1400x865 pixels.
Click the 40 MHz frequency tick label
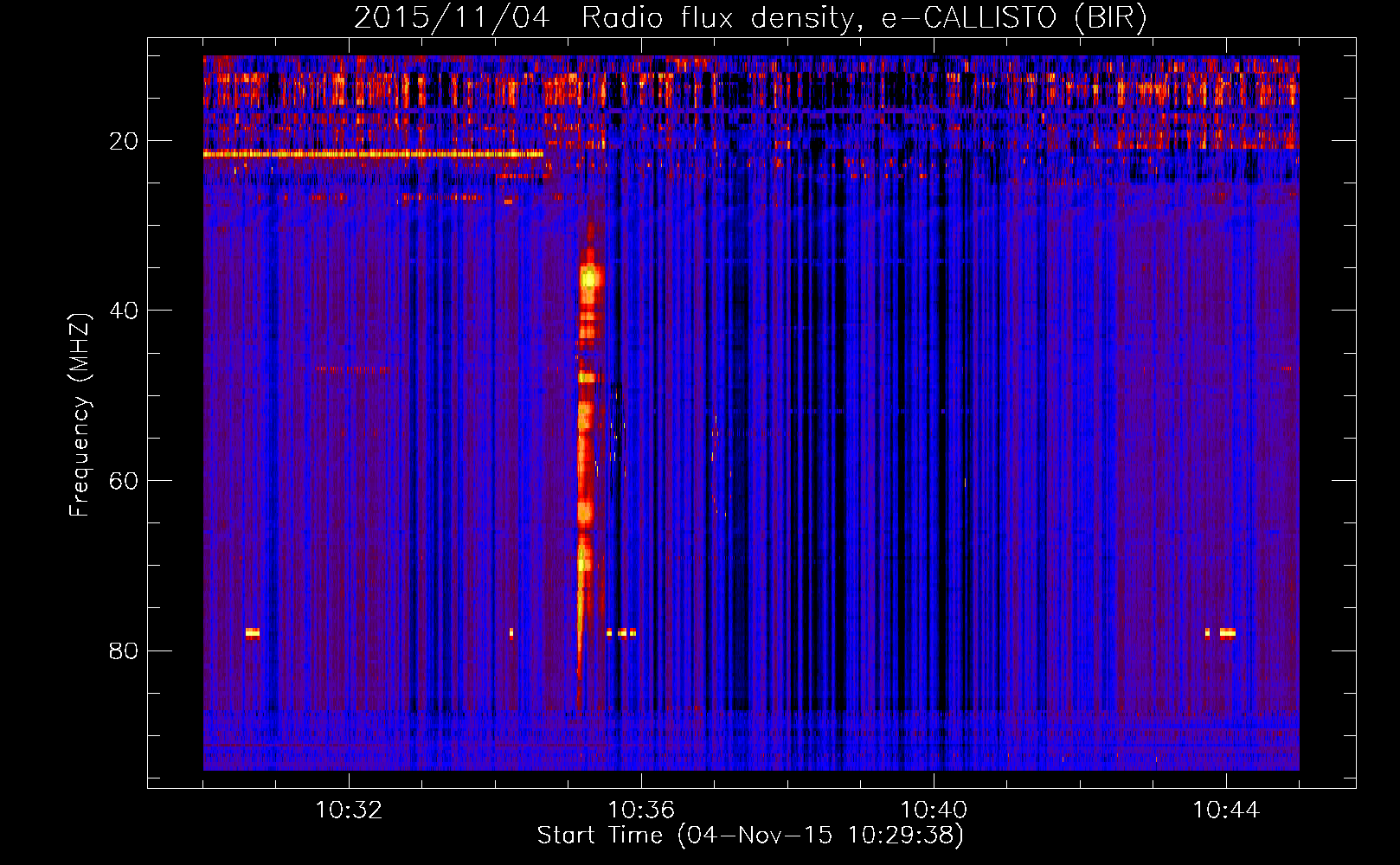[124, 311]
